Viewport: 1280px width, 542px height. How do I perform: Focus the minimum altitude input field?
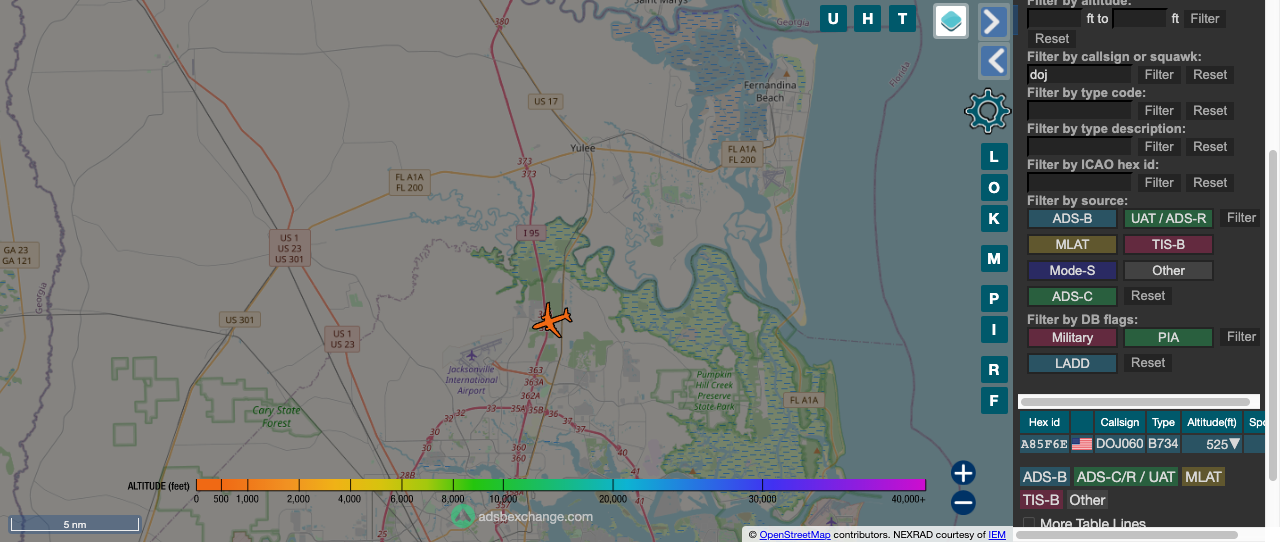coord(1055,18)
